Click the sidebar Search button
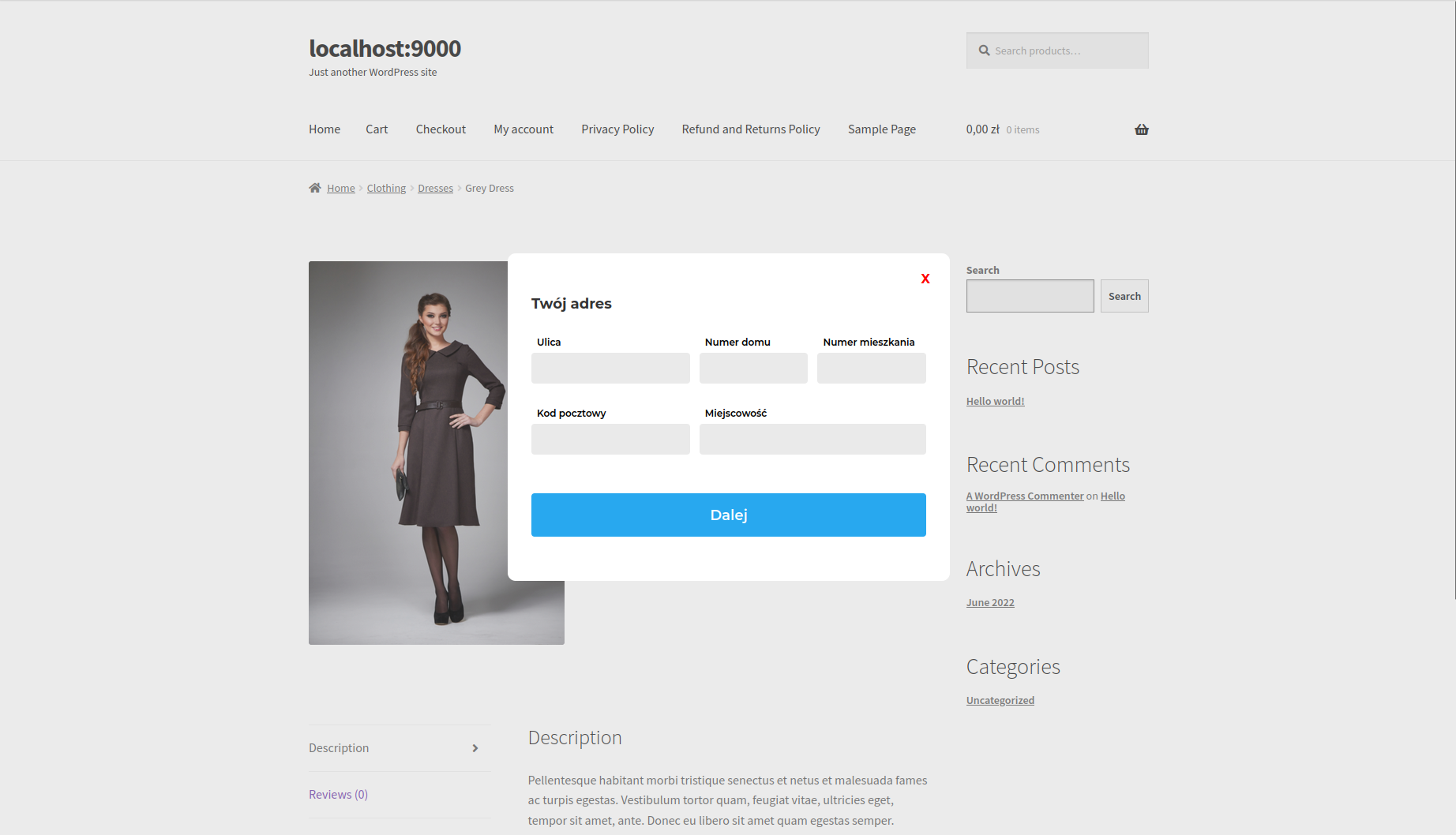Viewport: 1456px width, 835px height. pos(1124,296)
